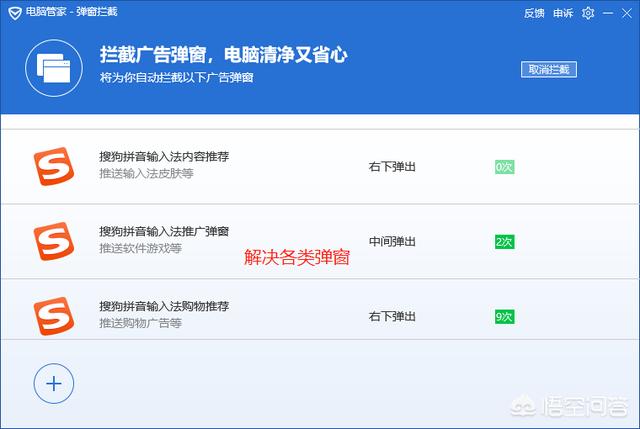Click Sogou icon beside 搜狗拼音输入法推广弹窗
Image resolution: width=640 pixels, height=429 pixels.
[54, 241]
